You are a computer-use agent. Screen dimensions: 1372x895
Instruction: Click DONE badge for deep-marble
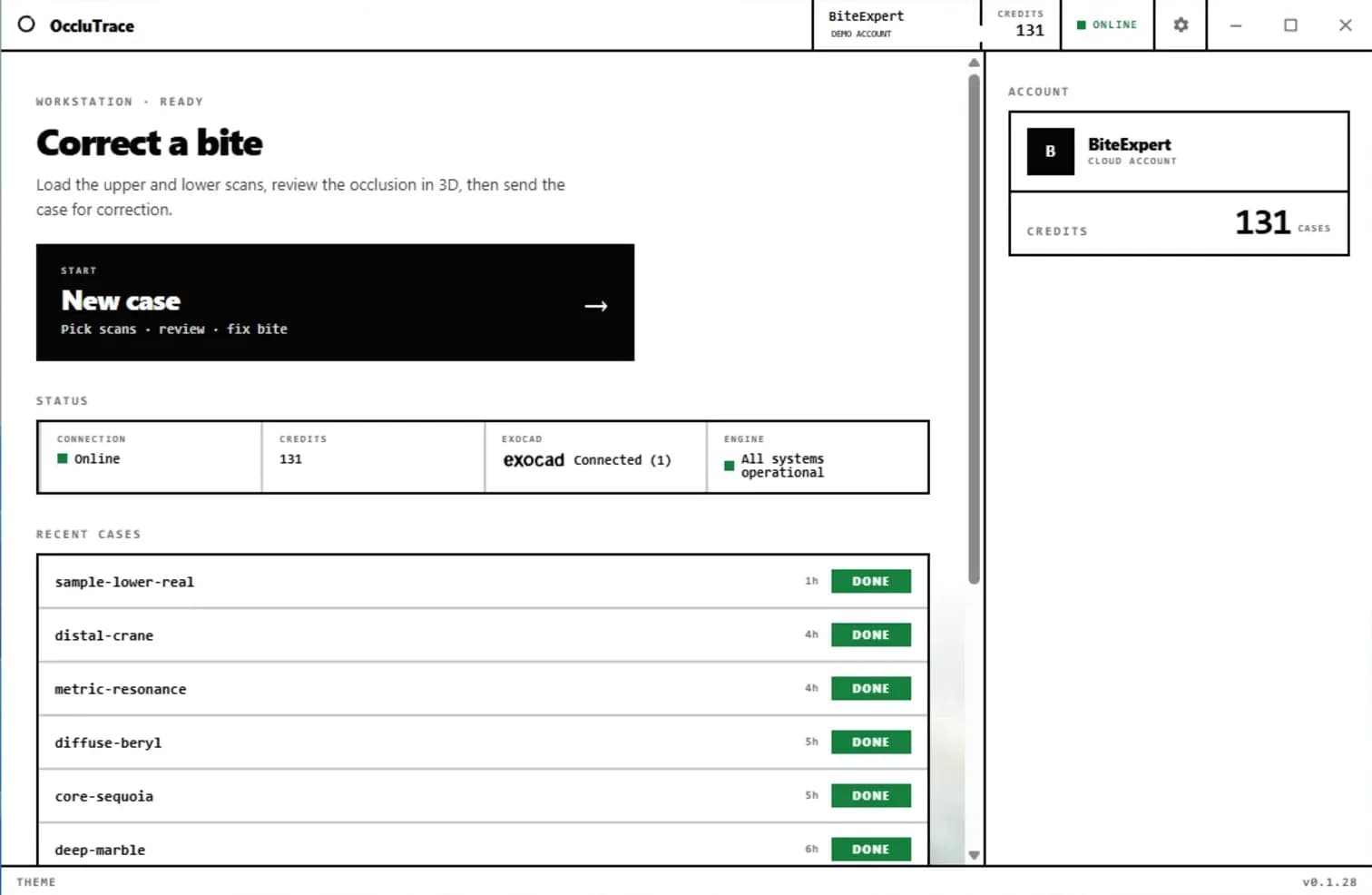pyautogui.click(x=870, y=849)
